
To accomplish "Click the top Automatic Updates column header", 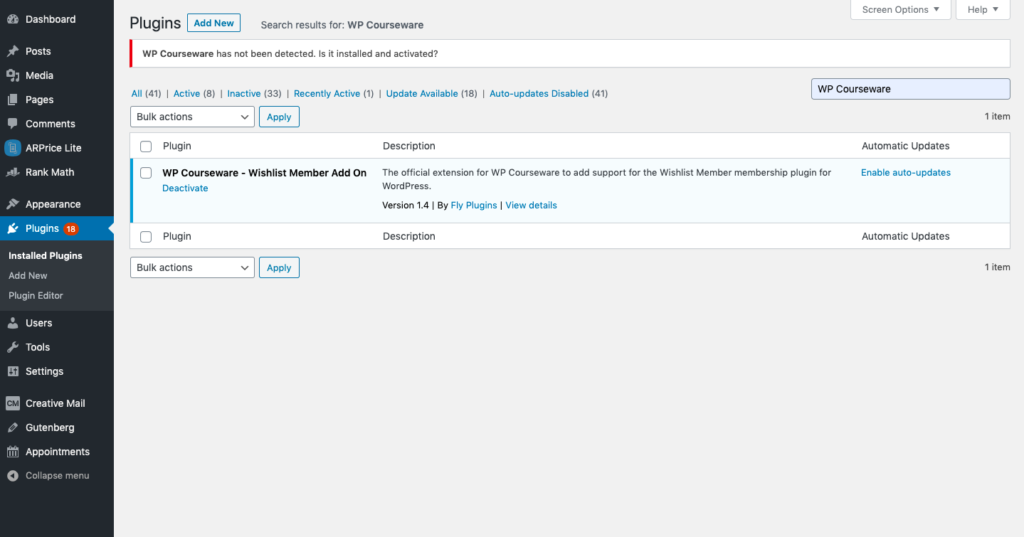I will point(905,146).
